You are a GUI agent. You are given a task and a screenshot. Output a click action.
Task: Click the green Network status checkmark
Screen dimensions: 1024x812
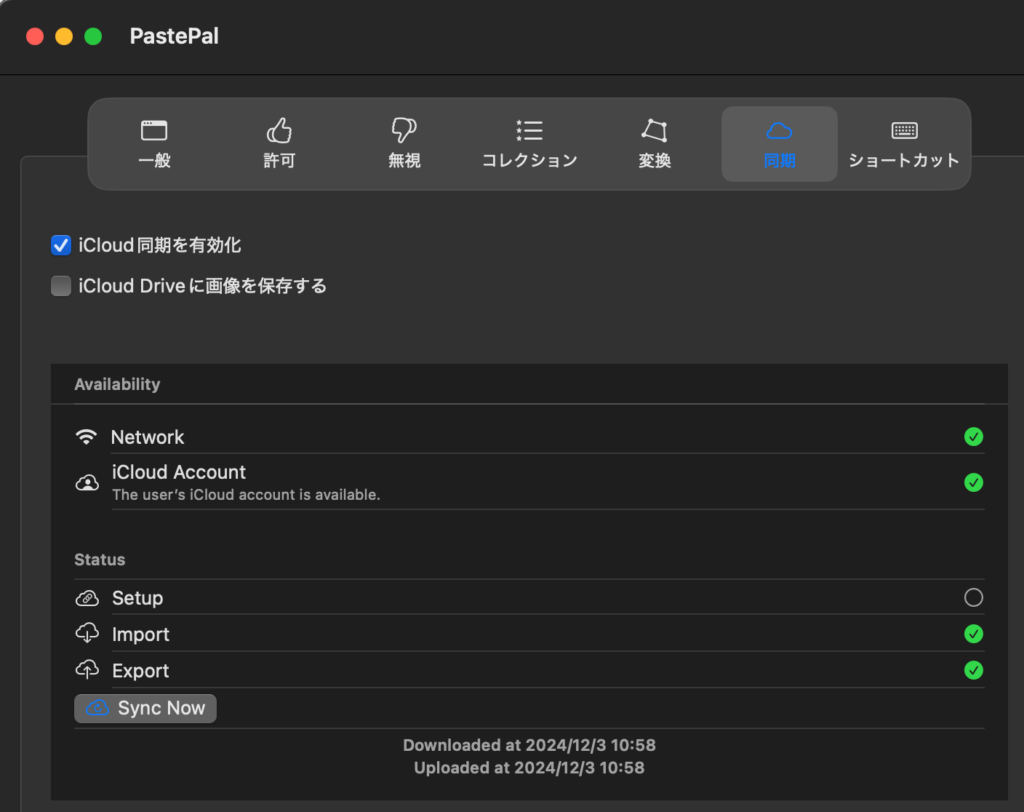(x=973, y=437)
